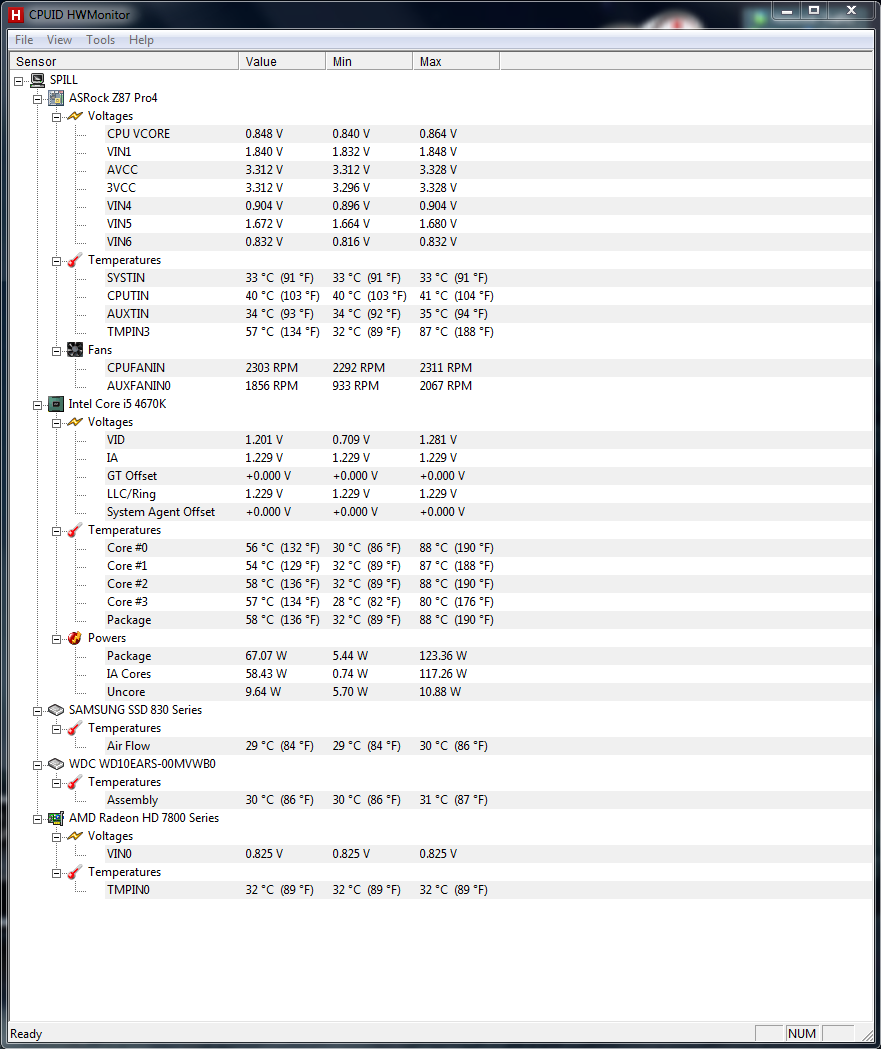Select the CPUTIN temperature row

click(488, 296)
